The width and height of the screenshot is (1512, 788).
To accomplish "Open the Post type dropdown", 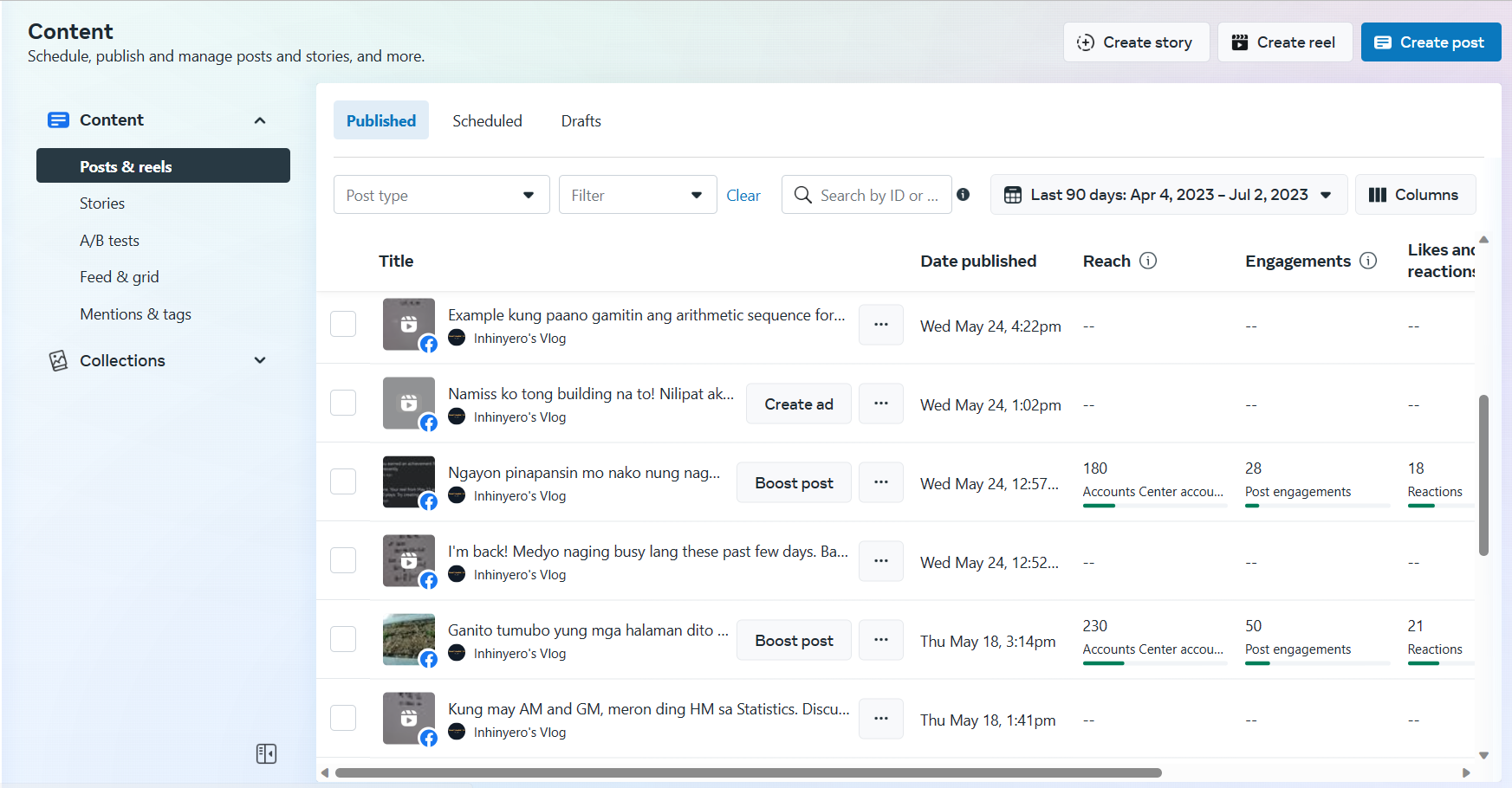I will (441, 195).
